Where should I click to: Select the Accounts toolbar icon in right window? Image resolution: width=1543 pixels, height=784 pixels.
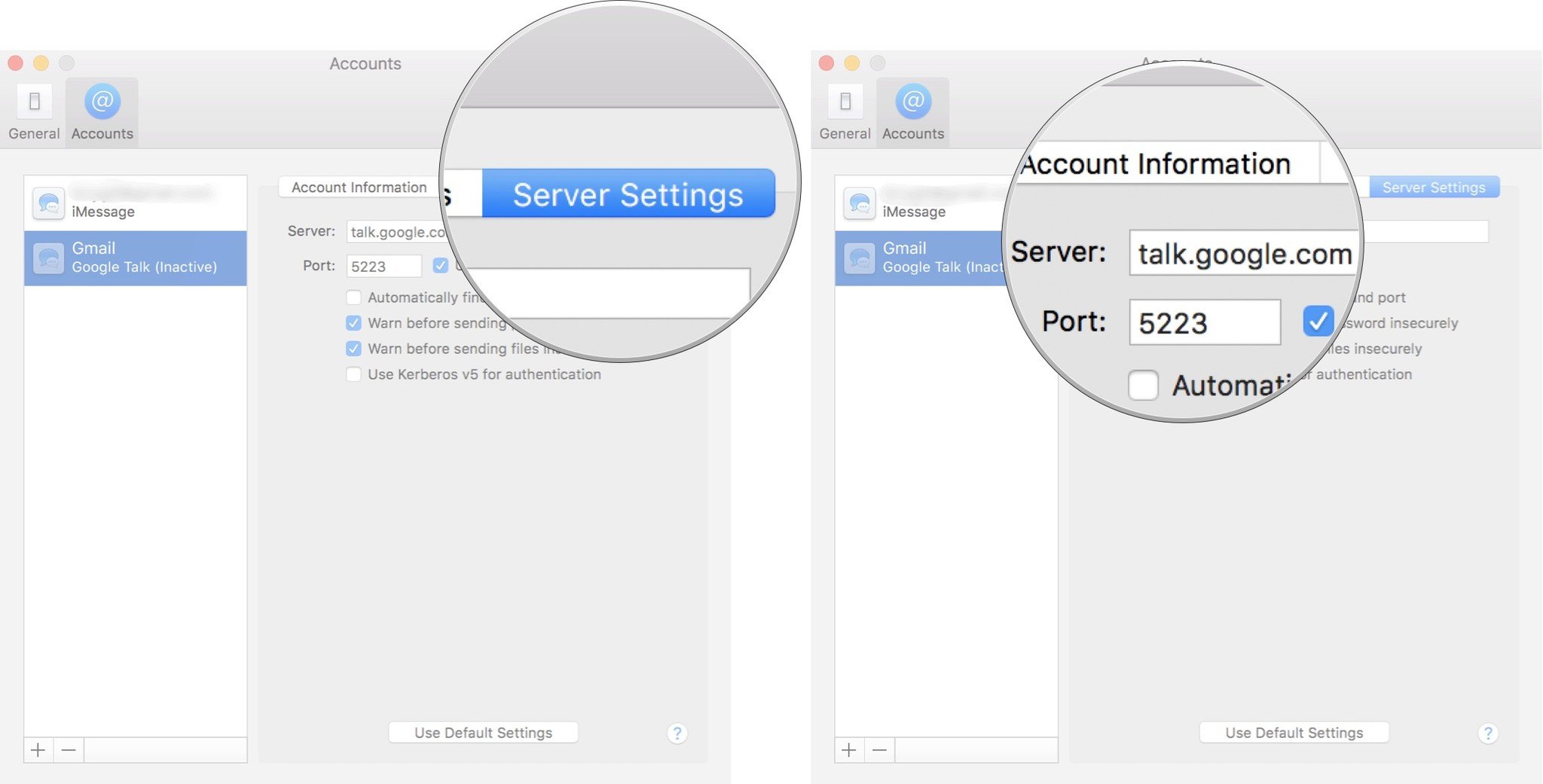pyautogui.click(x=912, y=113)
